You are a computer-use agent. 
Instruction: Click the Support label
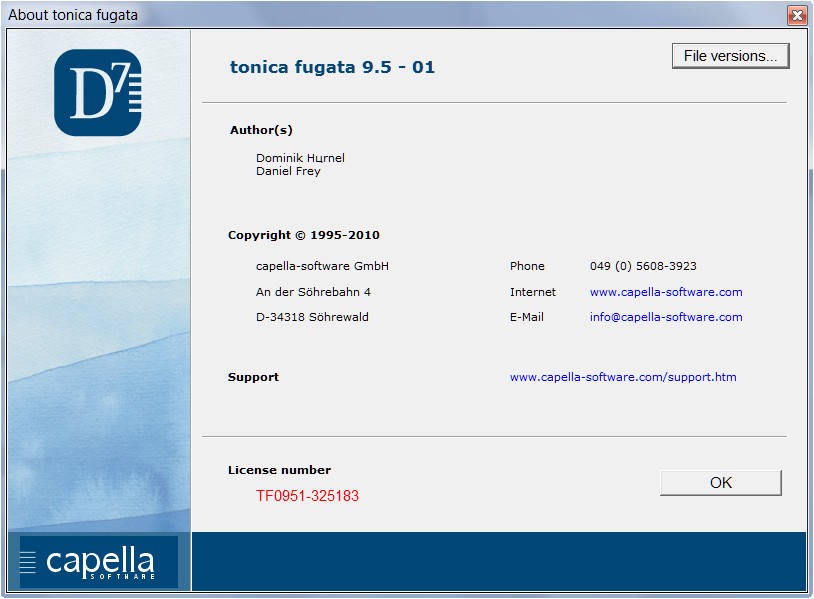[x=253, y=377]
